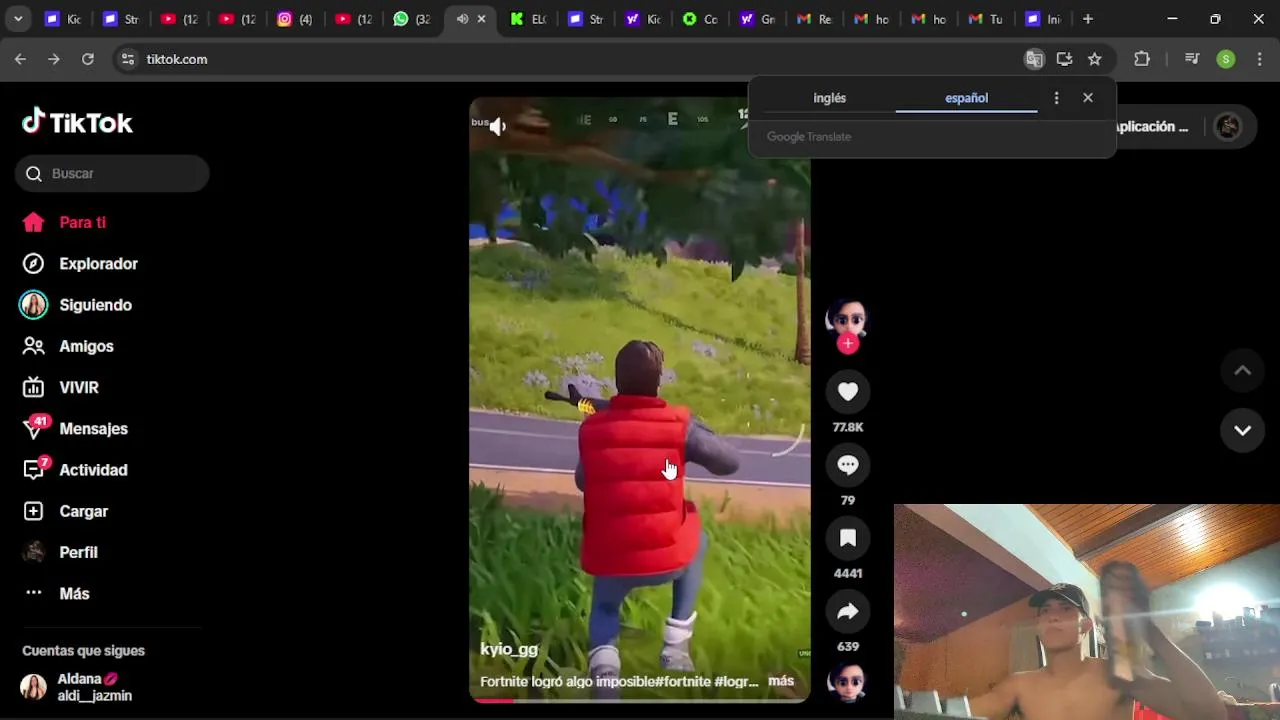Select español in Google Translate popup
The image size is (1280, 720).
pos(966,98)
